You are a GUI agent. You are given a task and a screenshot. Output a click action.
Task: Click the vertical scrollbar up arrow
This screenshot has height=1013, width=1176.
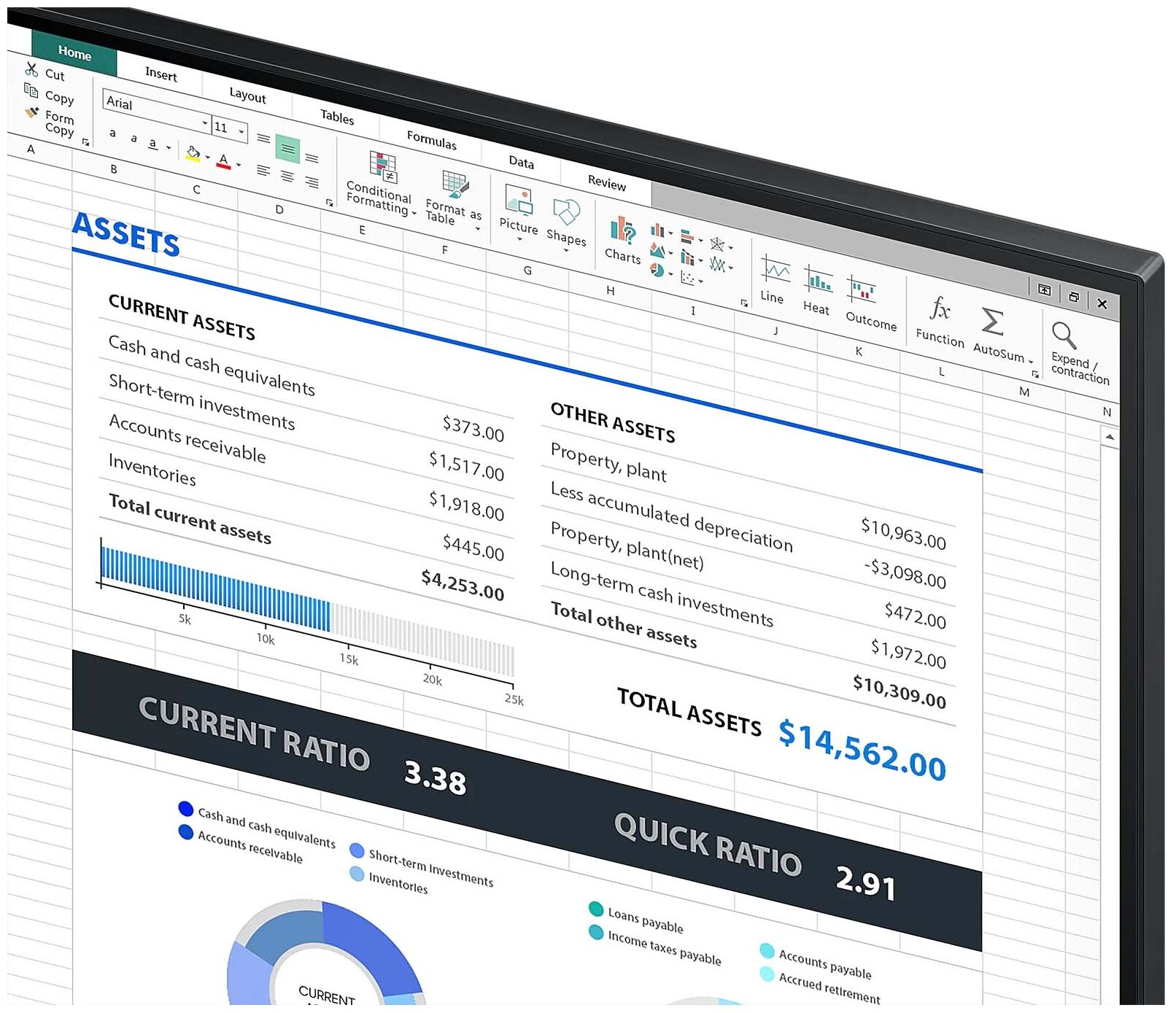click(1110, 438)
